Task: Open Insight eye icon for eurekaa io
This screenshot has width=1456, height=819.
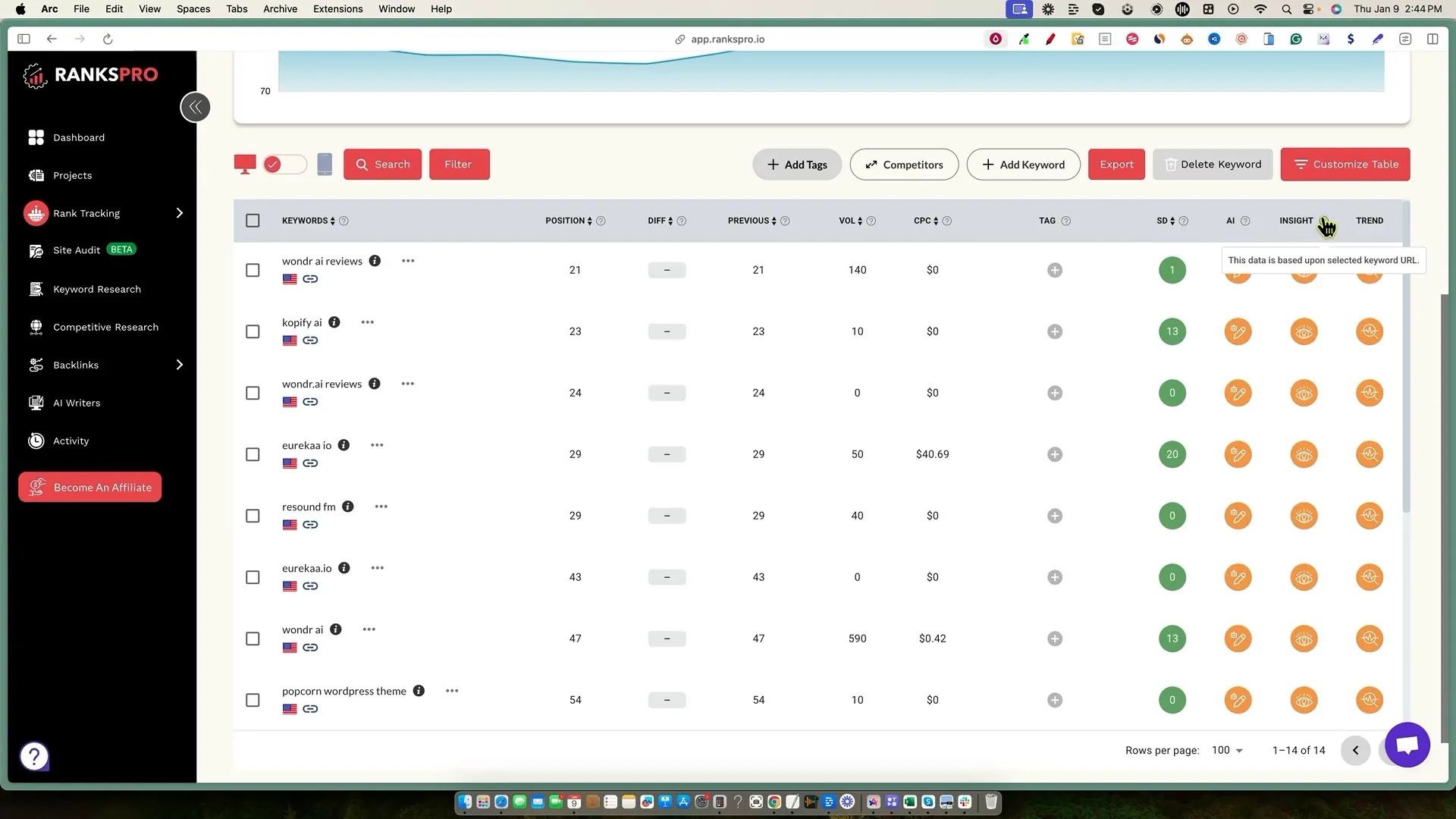Action: coord(1304,454)
